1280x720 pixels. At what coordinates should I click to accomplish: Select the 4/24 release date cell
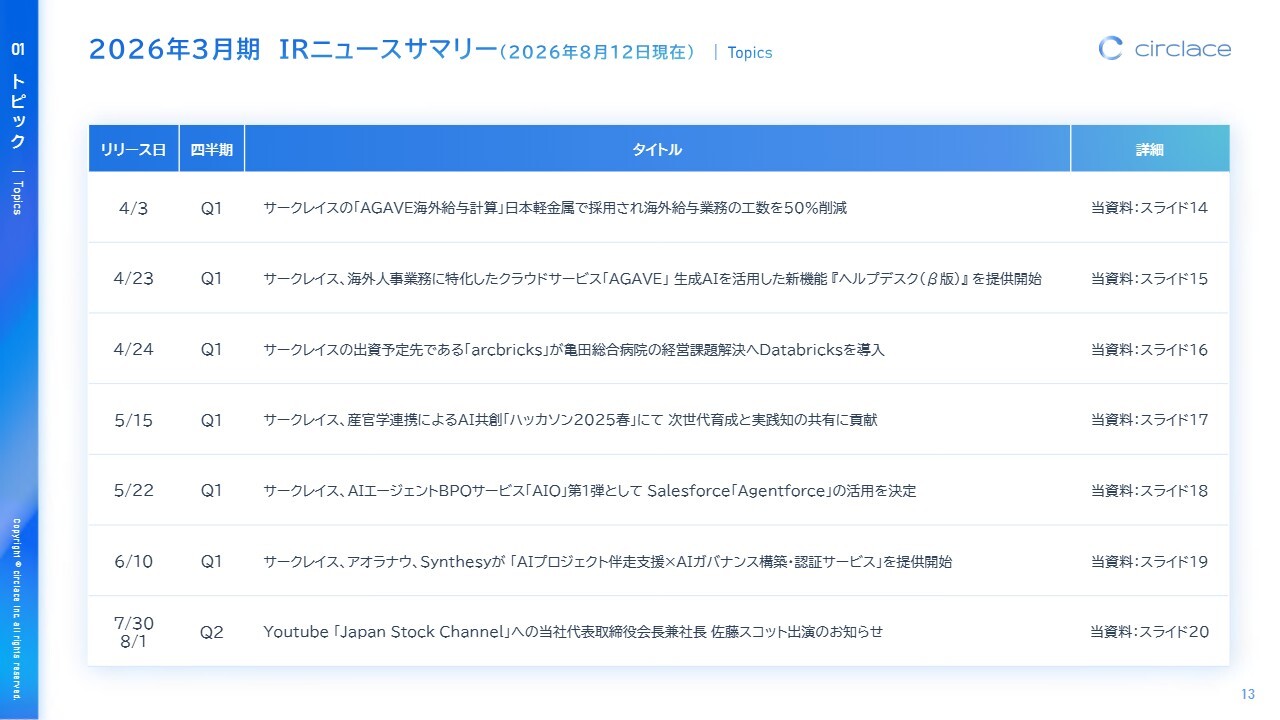(x=133, y=349)
